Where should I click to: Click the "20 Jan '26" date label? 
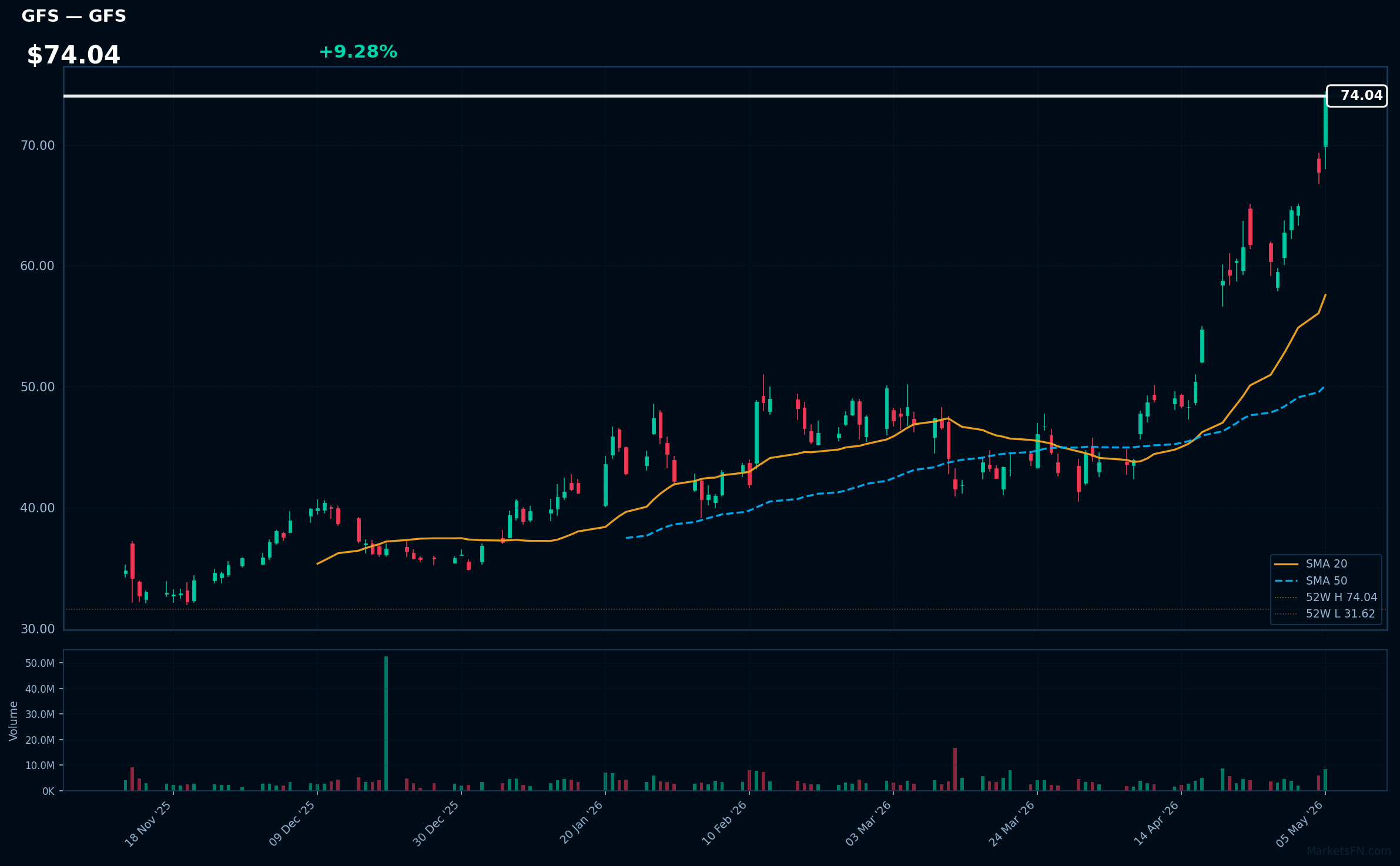click(581, 824)
